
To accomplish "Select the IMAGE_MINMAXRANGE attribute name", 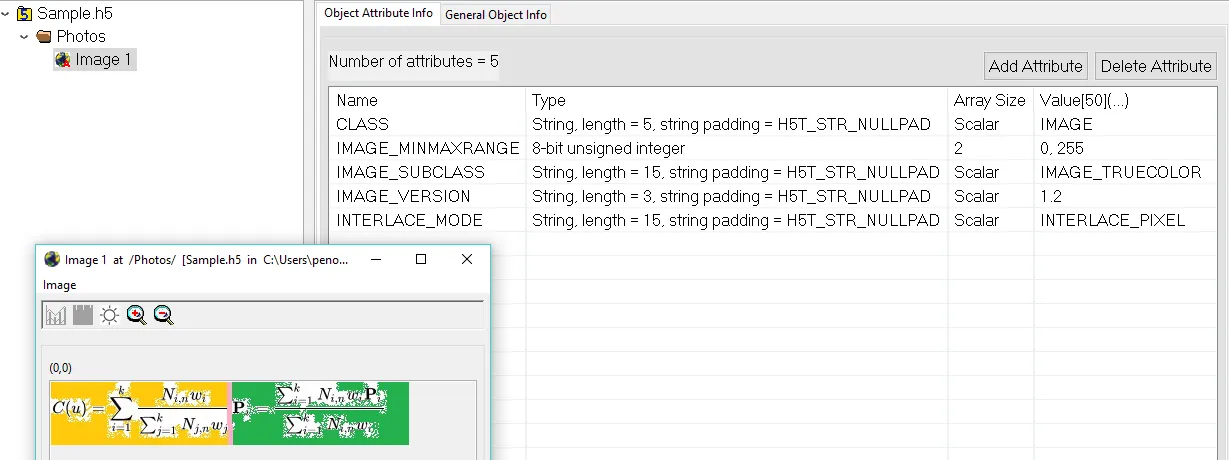I will coord(427,148).
